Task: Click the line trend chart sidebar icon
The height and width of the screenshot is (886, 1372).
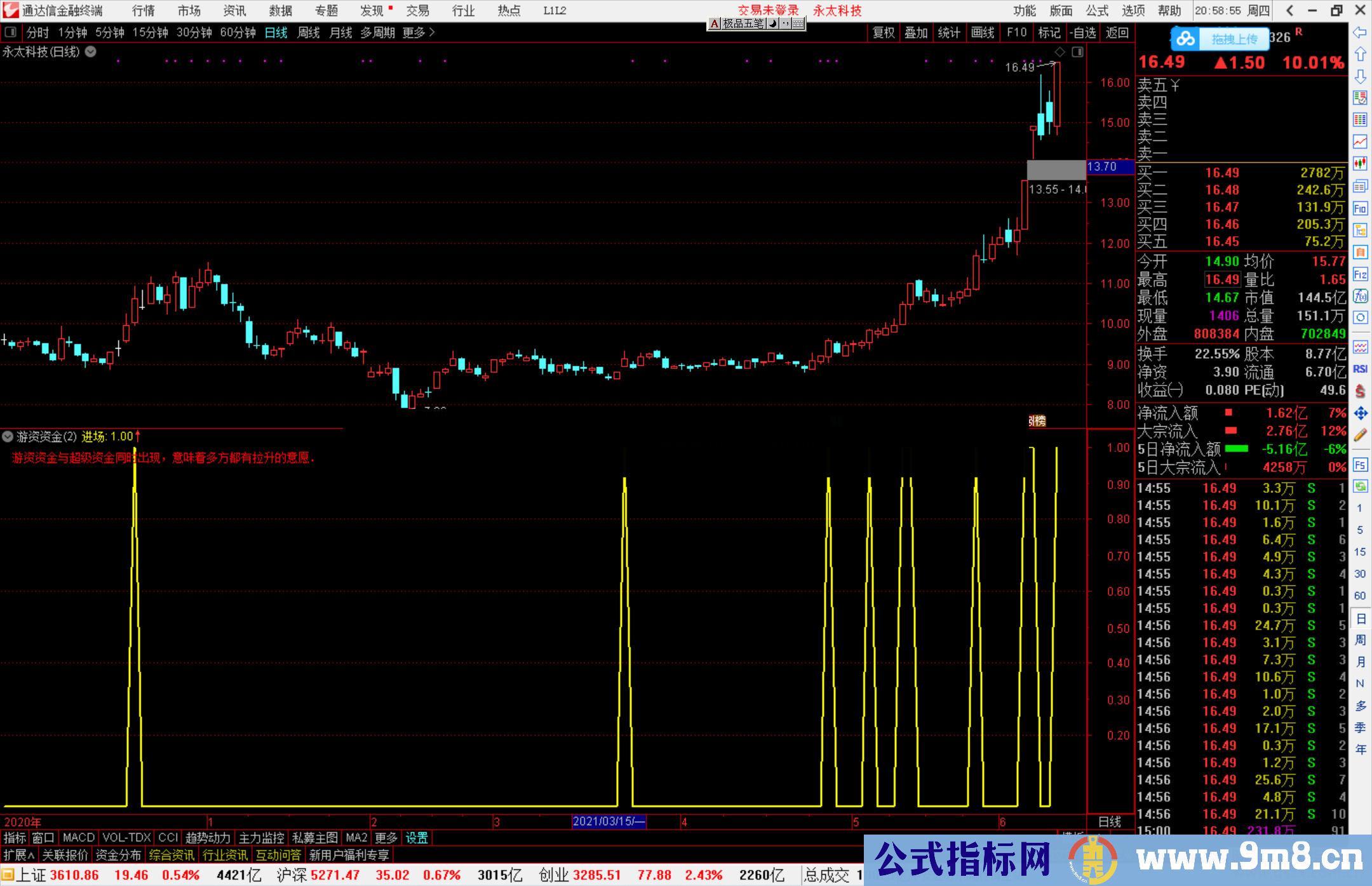Action: tap(1360, 142)
